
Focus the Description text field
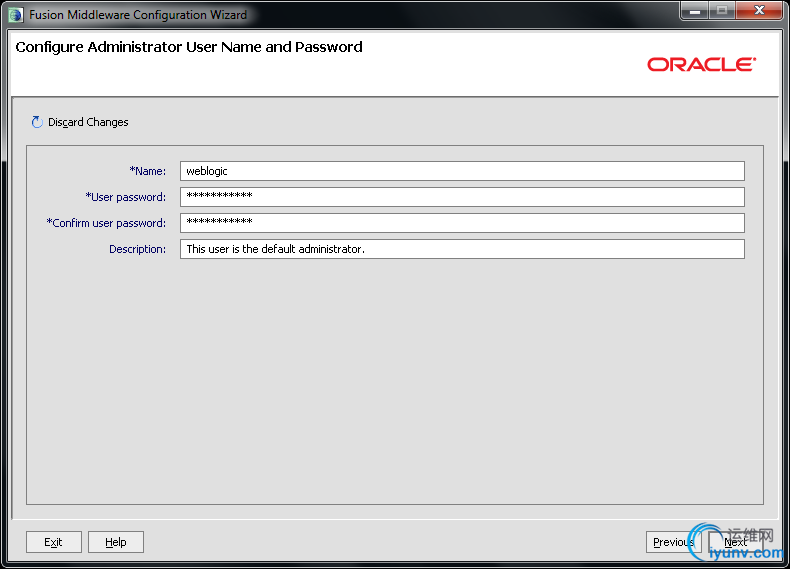click(462, 249)
